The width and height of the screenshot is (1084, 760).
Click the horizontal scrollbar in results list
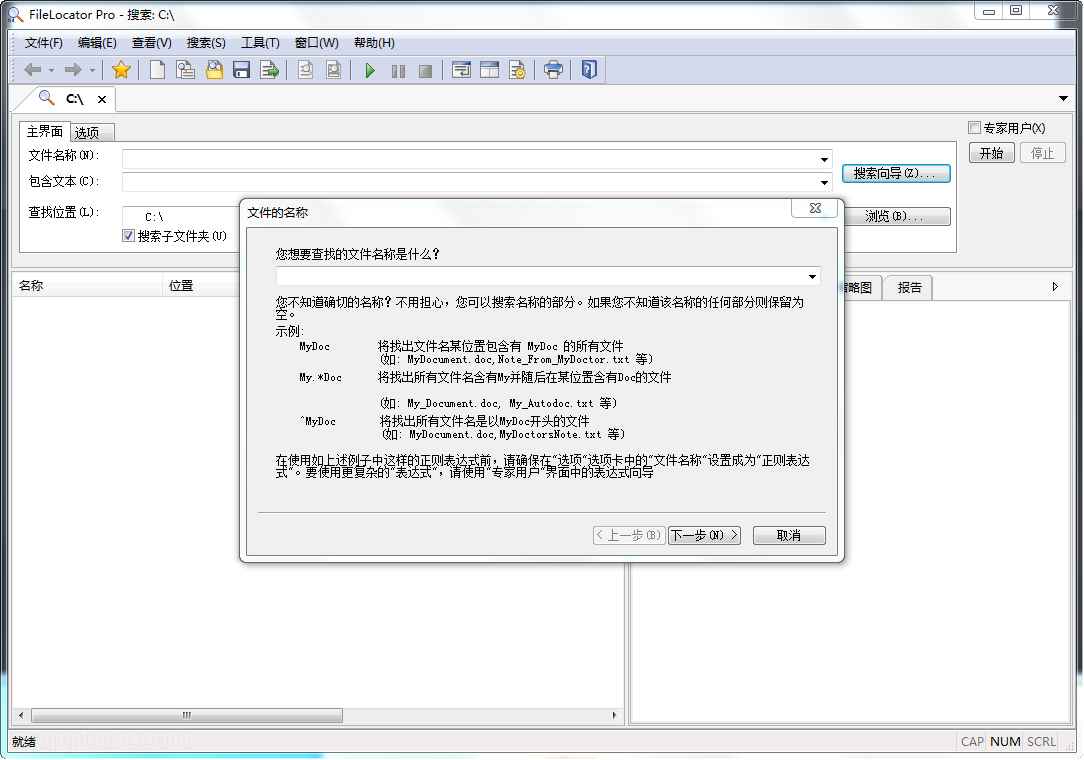[186, 716]
